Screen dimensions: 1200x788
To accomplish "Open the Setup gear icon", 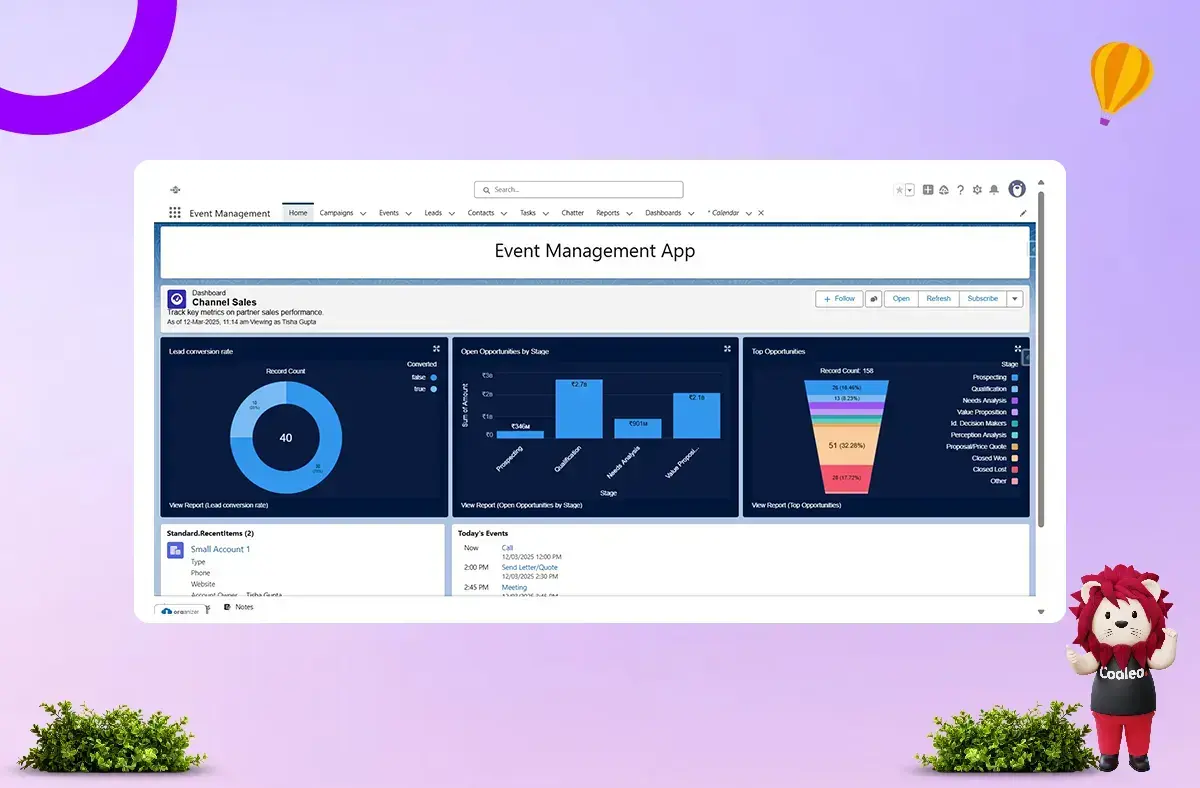I will click(x=977, y=189).
